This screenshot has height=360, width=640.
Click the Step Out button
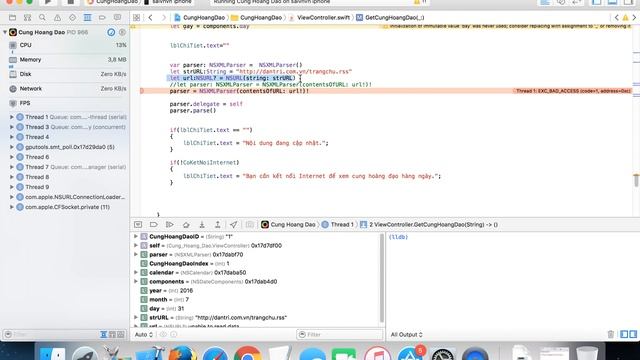tap(218, 224)
